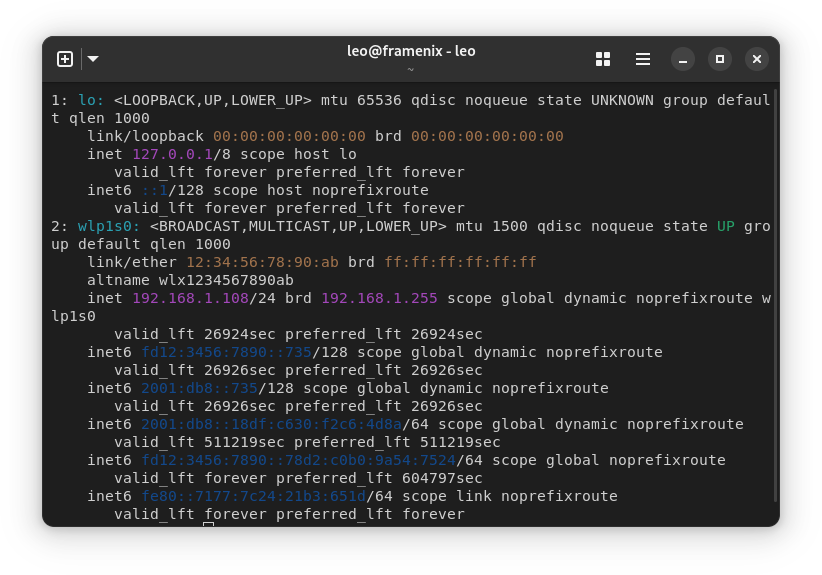Click IPv6 address fd12:3456:7890::735

pyautogui.click(x=226, y=352)
